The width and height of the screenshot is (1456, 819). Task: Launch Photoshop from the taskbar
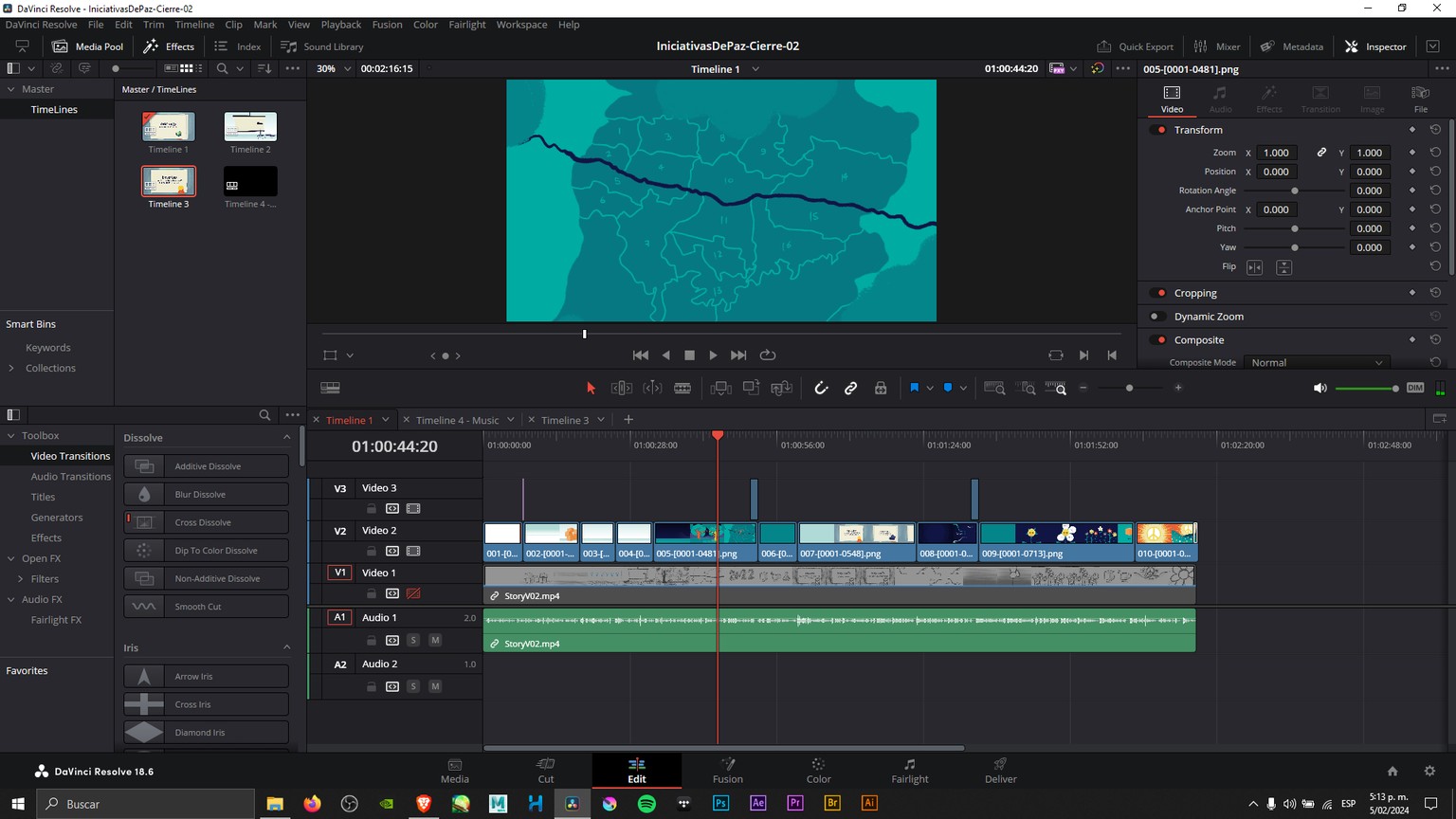point(720,804)
